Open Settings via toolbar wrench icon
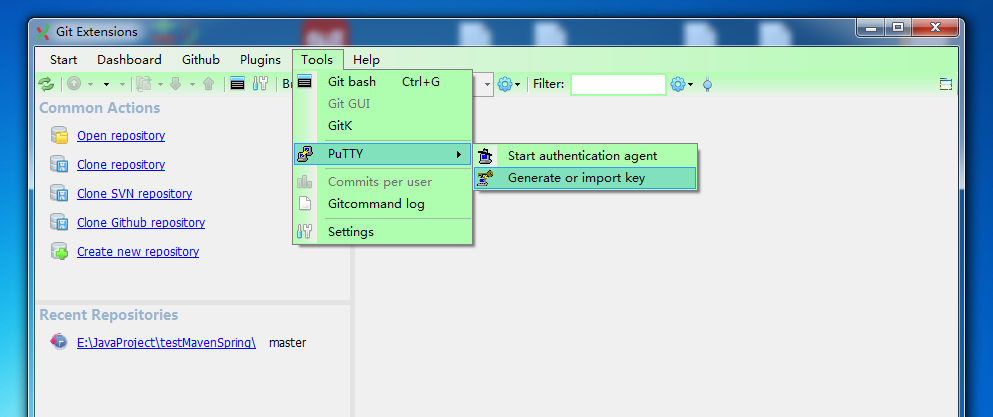 (260, 84)
